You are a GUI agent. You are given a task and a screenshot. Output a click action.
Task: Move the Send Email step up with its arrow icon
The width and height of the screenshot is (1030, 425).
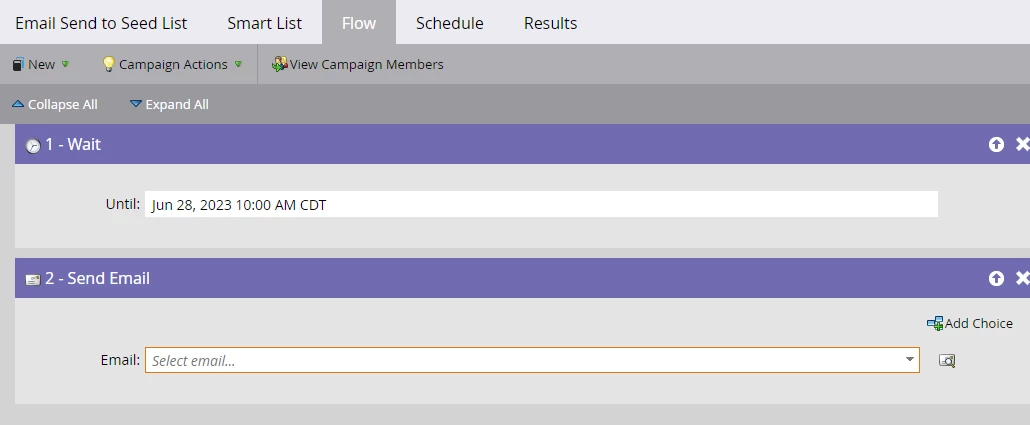(x=996, y=279)
